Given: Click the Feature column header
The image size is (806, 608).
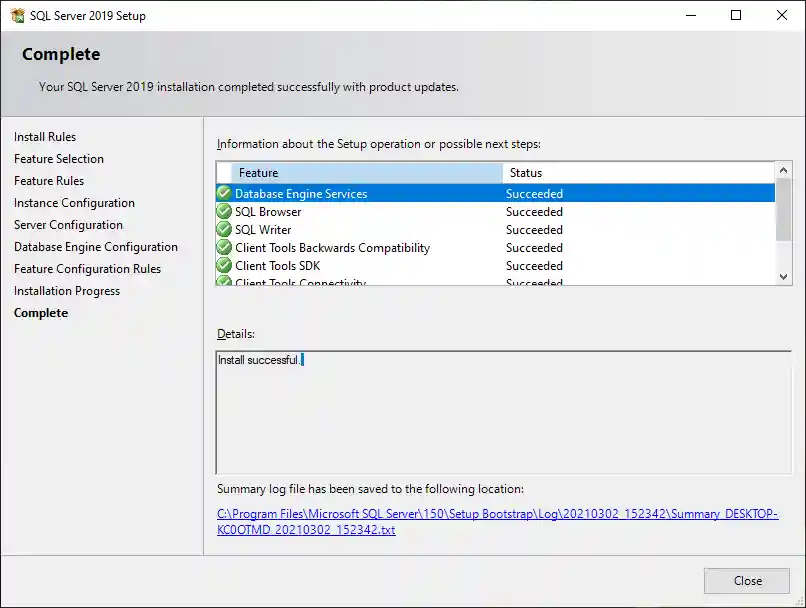Looking at the screenshot, I should pyautogui.click(x=350, y=172).
